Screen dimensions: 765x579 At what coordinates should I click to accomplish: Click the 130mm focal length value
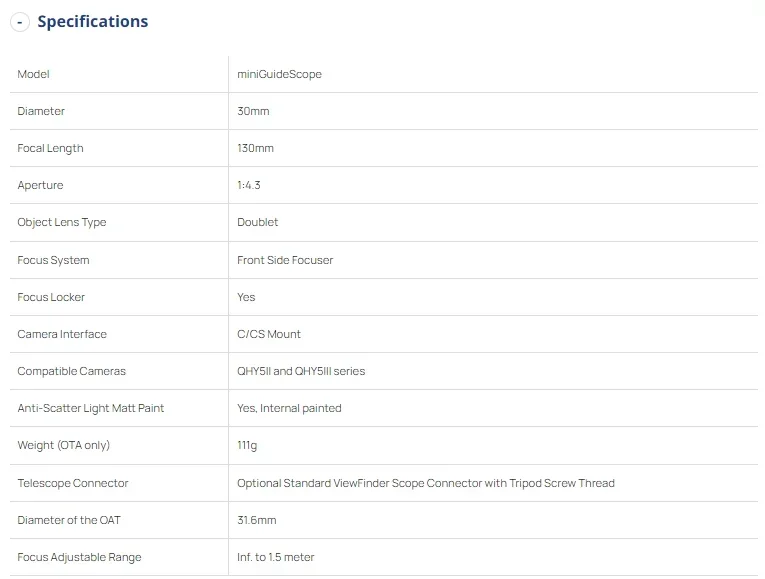coord(255,148)
